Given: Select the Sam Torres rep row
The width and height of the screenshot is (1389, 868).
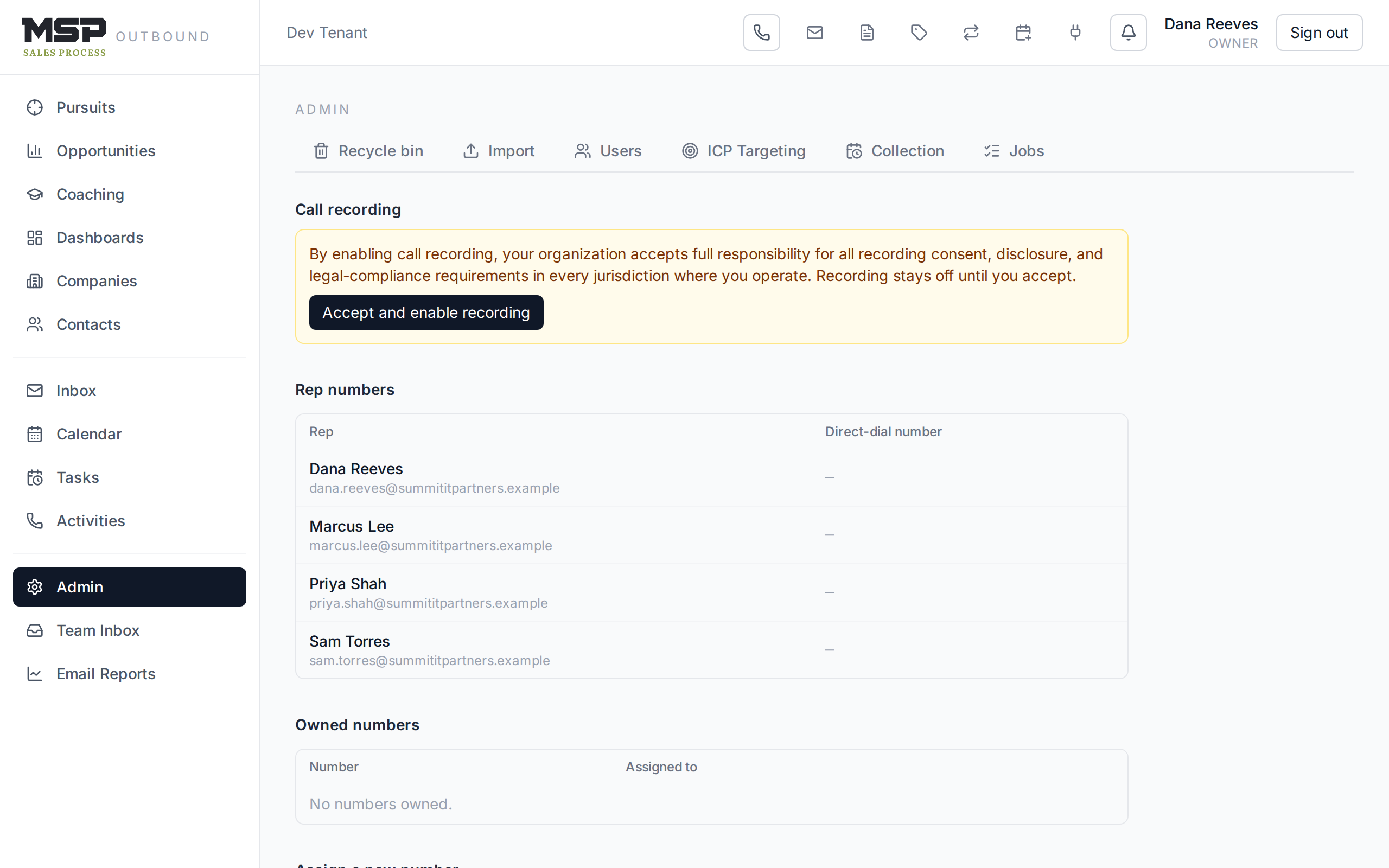Looking at the screenshot, I should pos(712,650).
